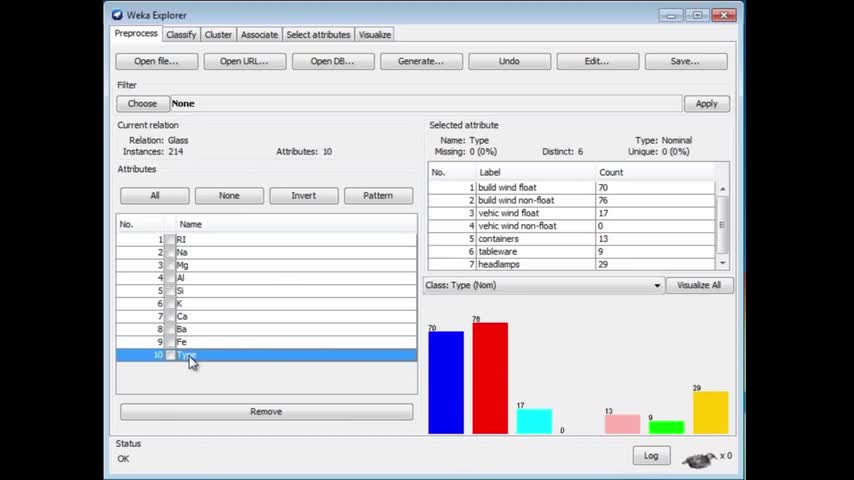Image resolution: width=854 pixels, height=480 pixels.
Task: Click the Count column header
Action: click(x=655, y=172)
